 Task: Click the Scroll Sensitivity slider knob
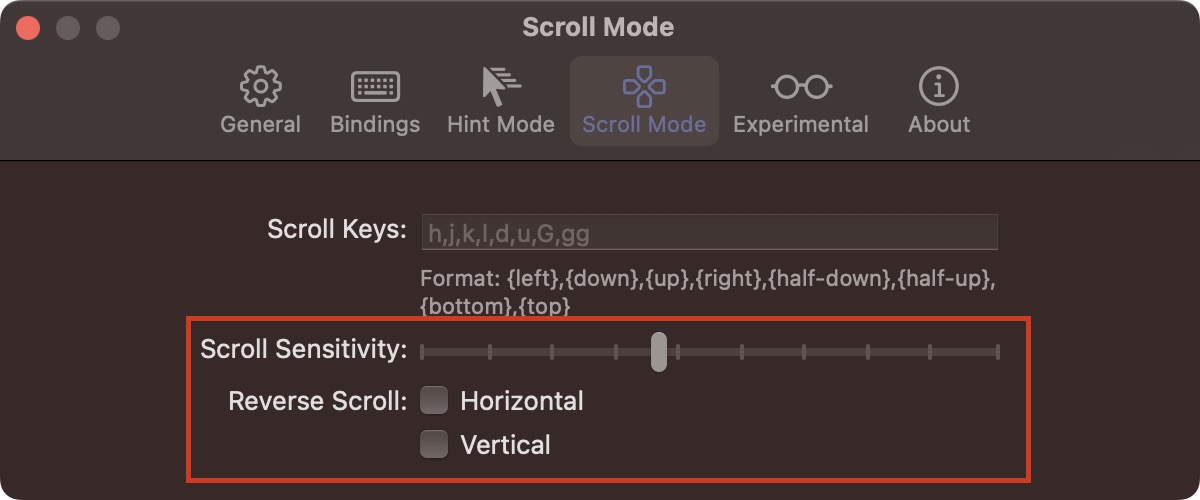[658, 352]
